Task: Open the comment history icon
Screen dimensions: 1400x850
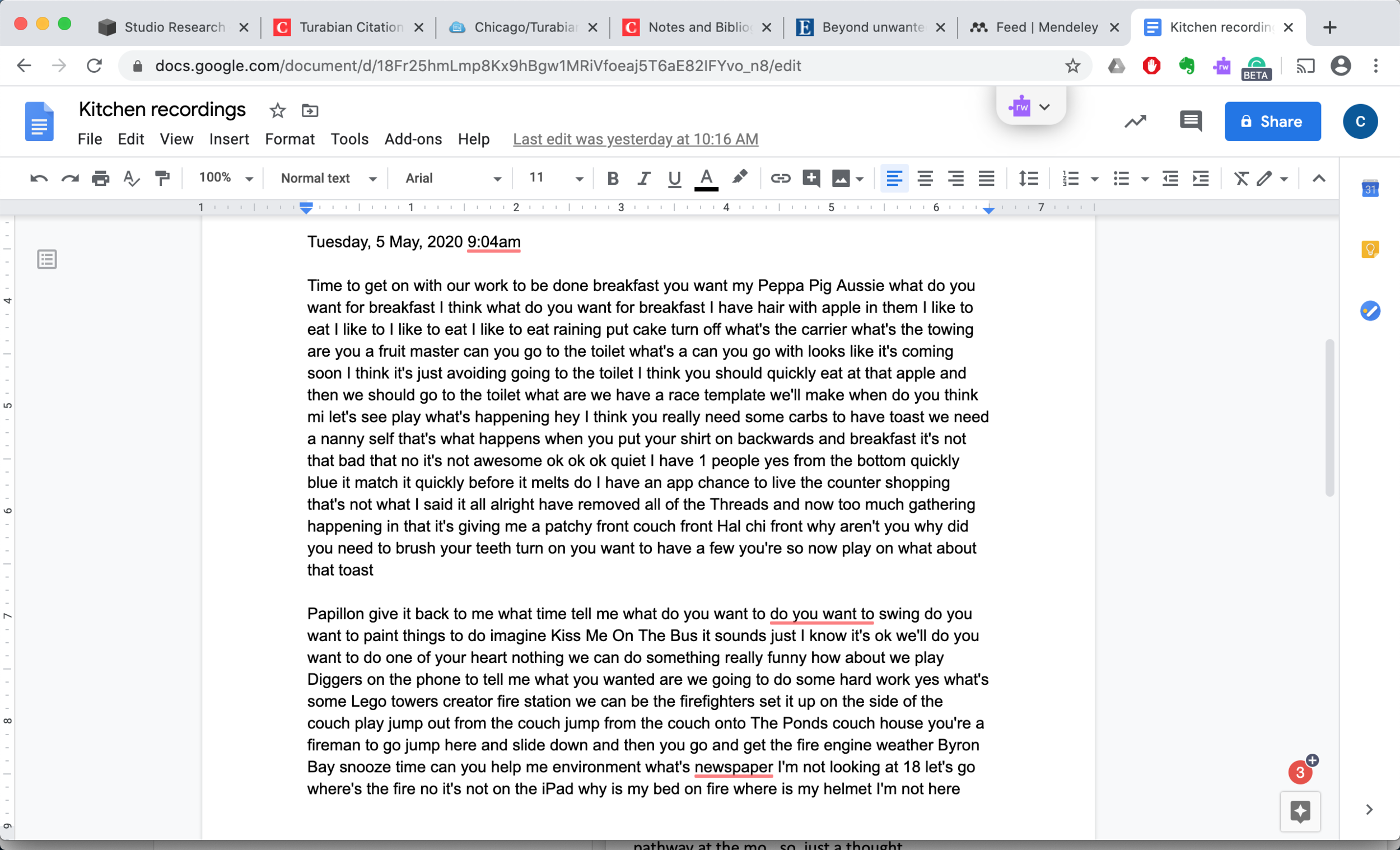Action: pos(1191,121)
